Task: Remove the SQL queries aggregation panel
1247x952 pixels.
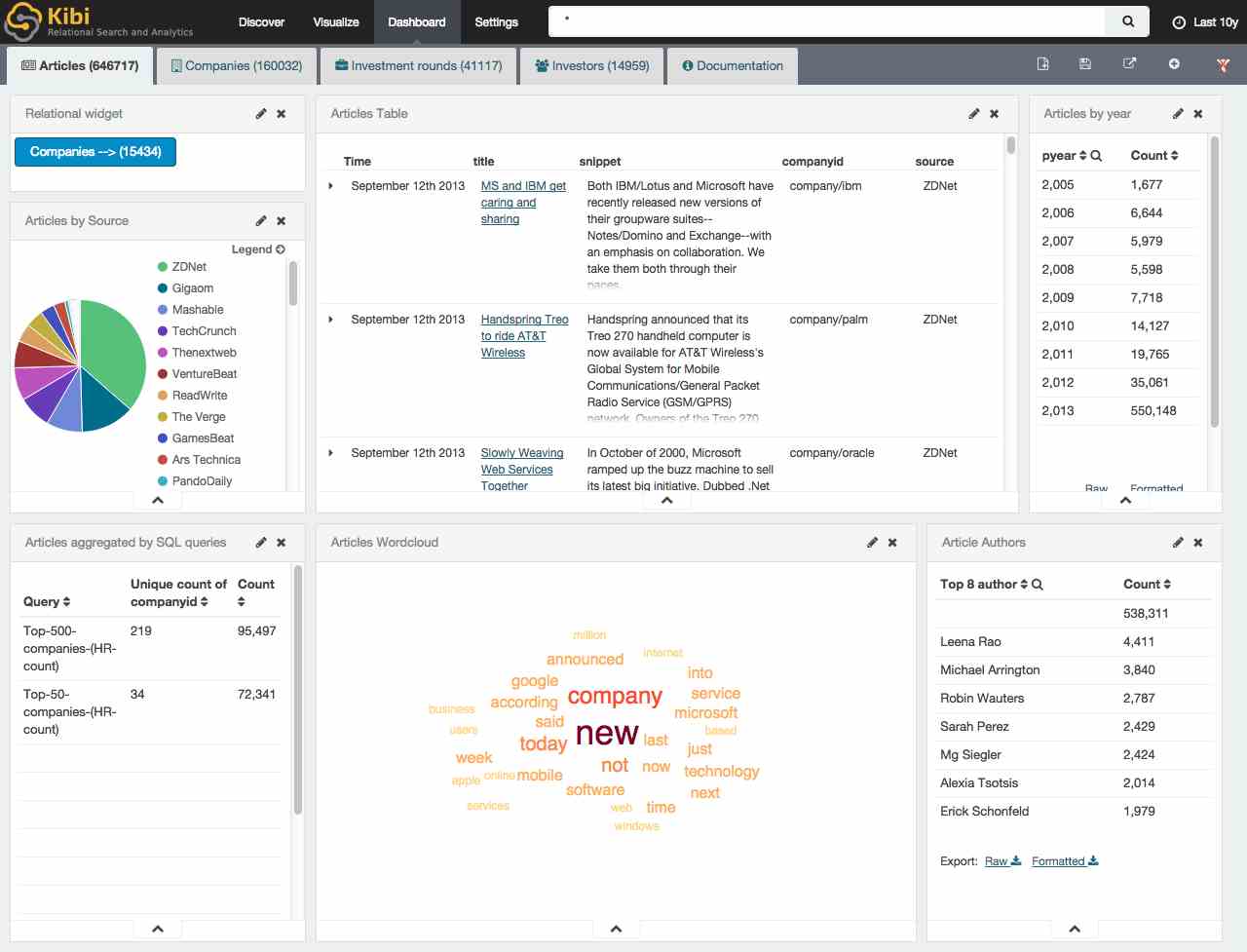Action: pyautogui.click(x=282, y=543)
